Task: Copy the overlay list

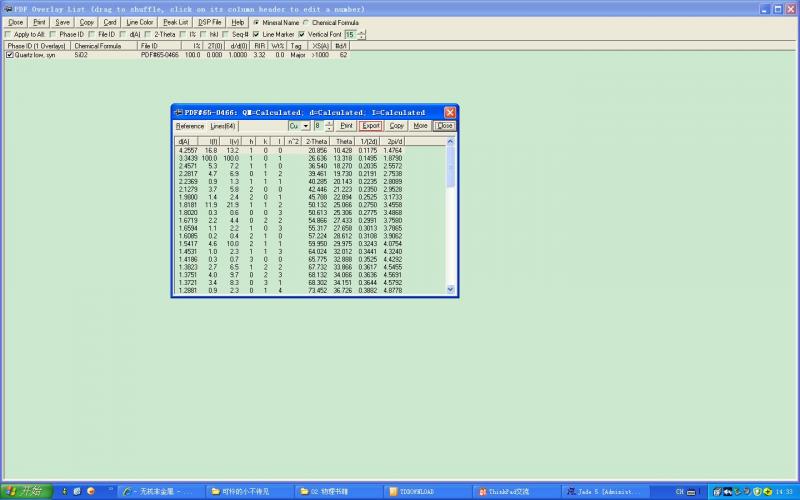Action: (x=87, y=22)
